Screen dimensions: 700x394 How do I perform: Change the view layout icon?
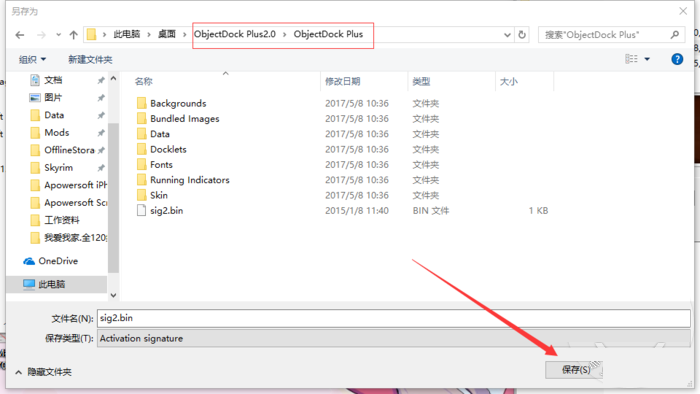click(631, 59)
